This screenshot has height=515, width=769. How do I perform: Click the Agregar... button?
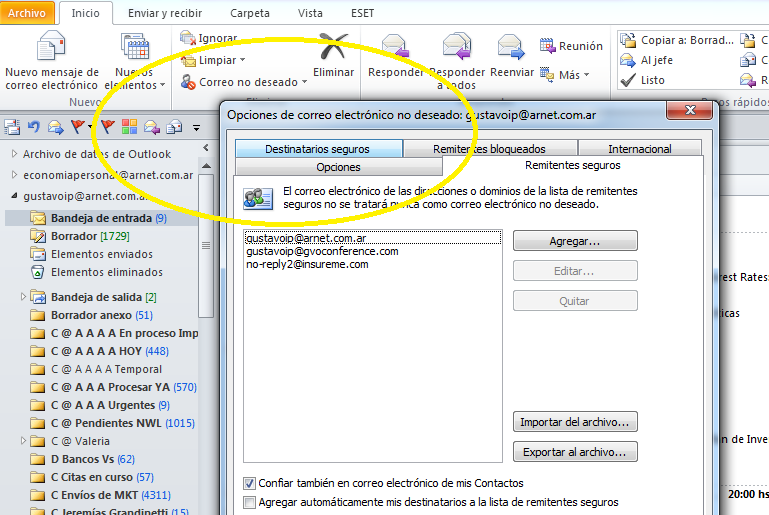[575, 241]
